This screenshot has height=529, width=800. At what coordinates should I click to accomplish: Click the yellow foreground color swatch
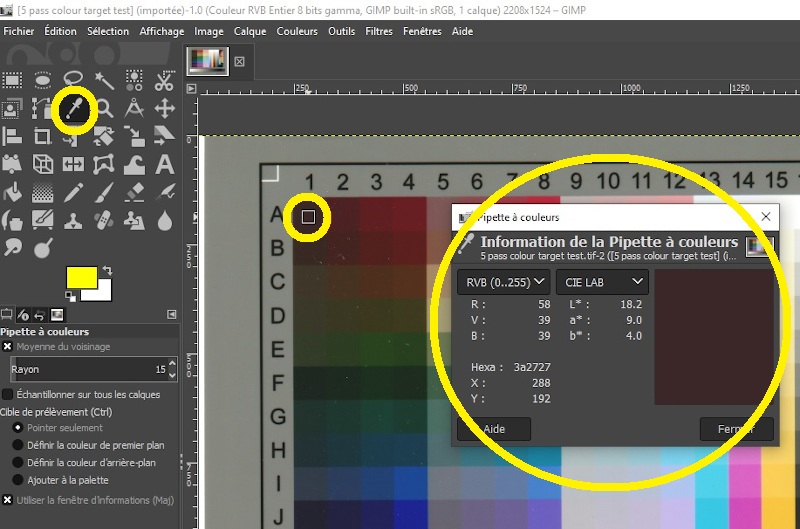tap(80, 277)
